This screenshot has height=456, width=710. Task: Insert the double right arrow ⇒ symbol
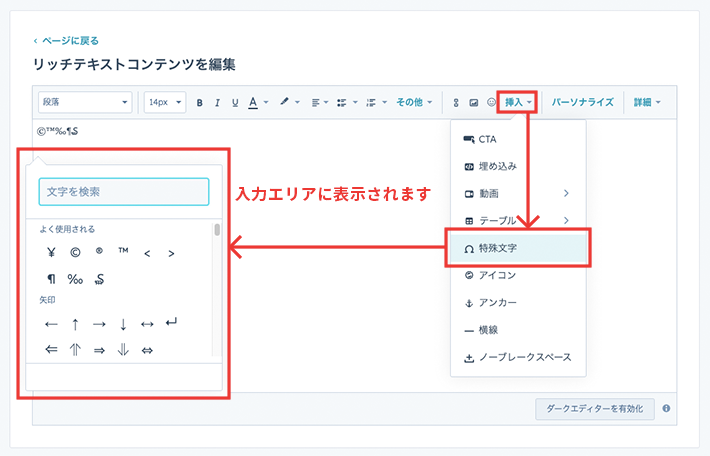[99, 350]
